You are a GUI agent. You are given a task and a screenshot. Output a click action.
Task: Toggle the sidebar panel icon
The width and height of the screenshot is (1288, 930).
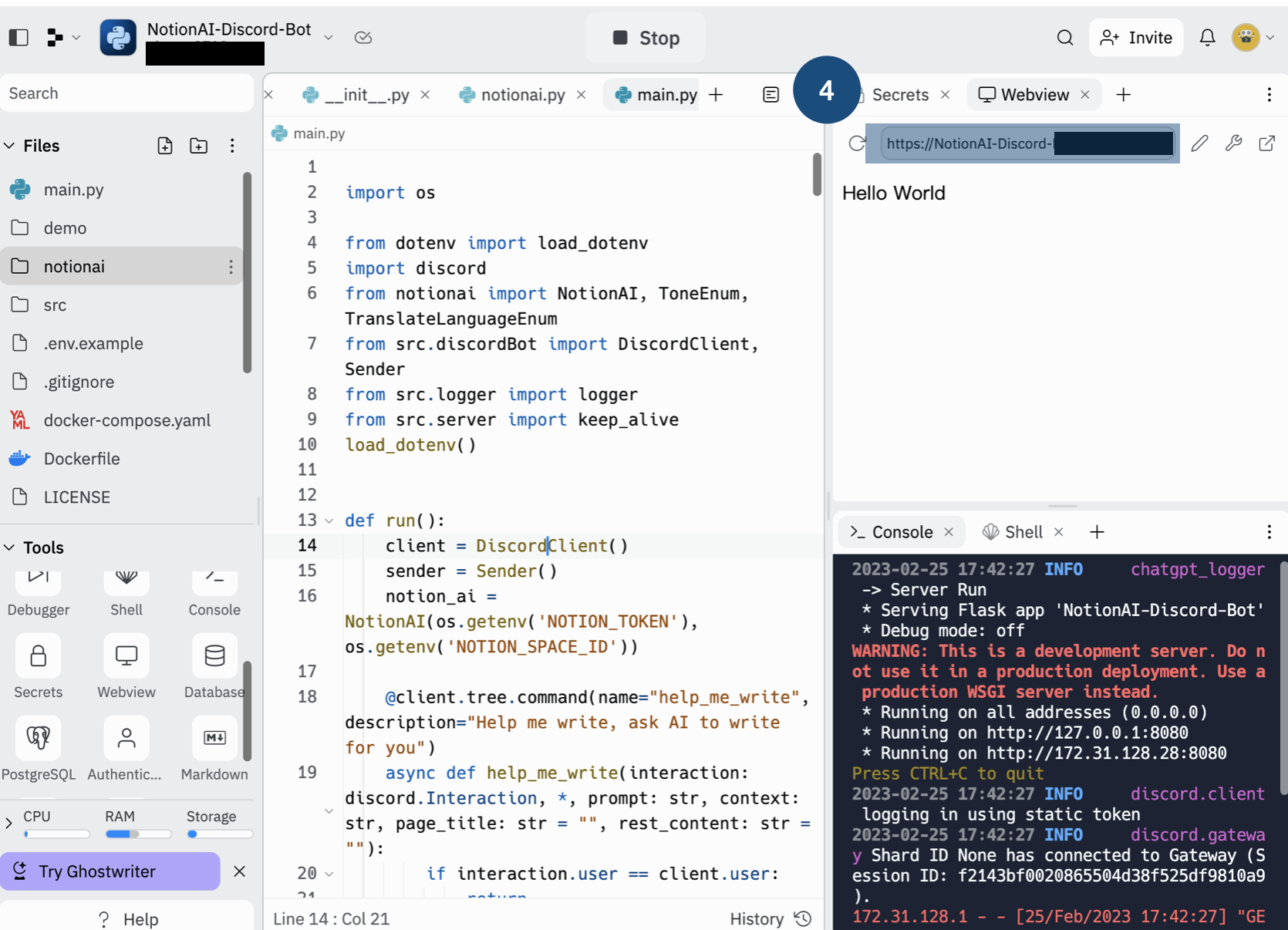(19, 37)
